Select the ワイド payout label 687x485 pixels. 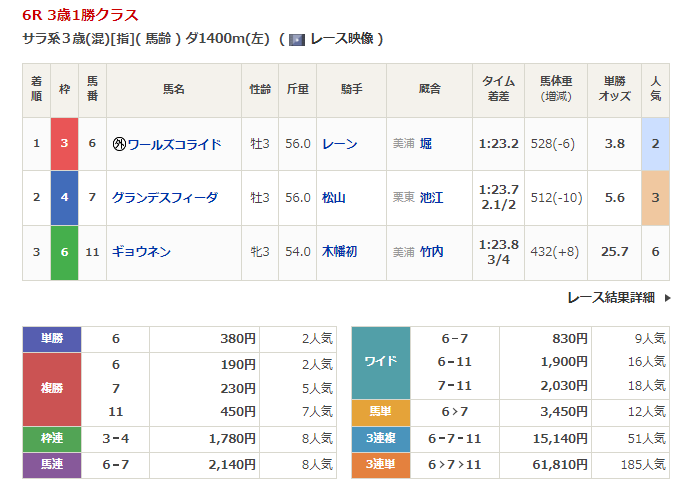tap(382, 363)
